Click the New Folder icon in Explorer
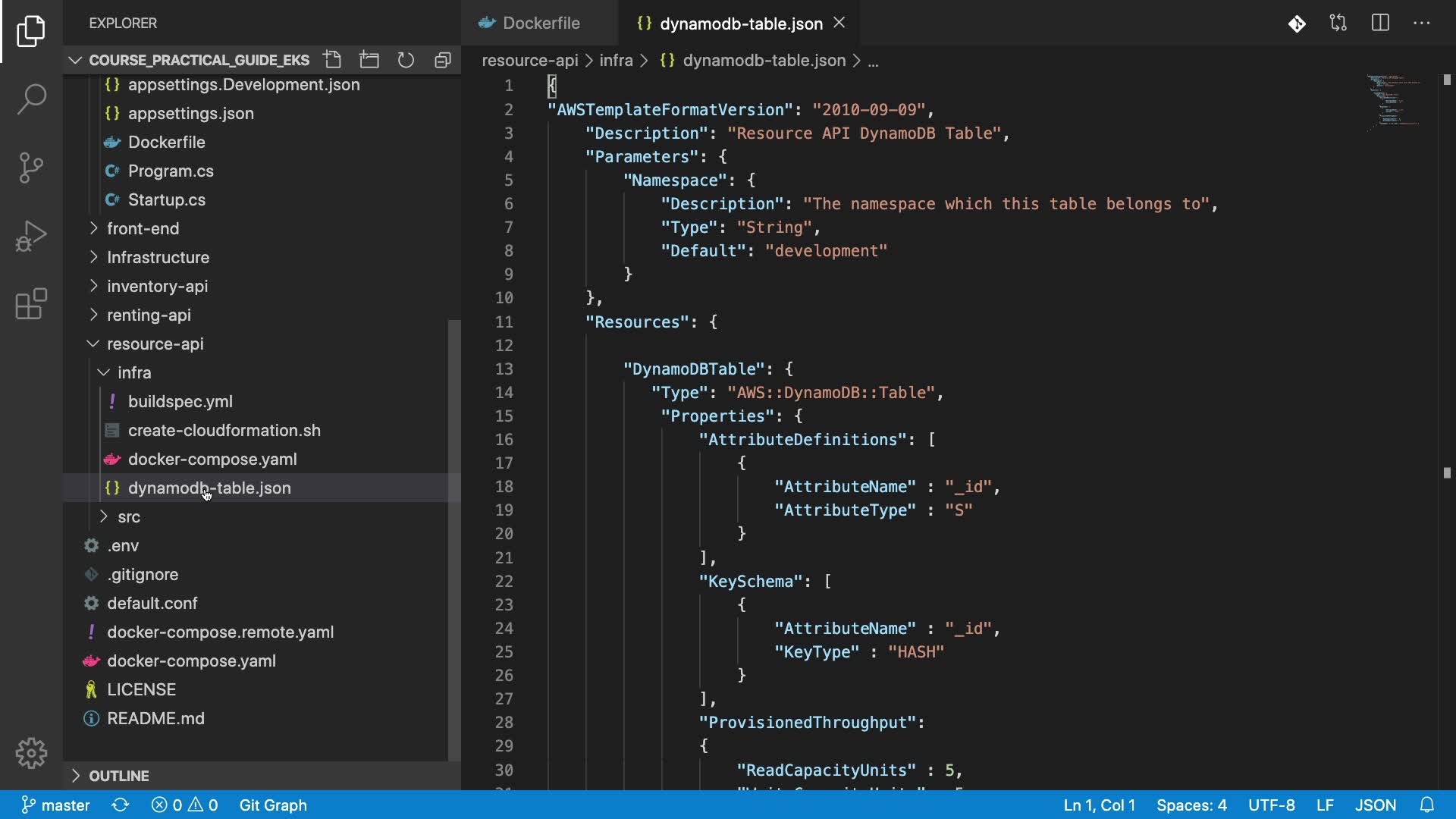The image size is (1456, 819). [369, 60]
